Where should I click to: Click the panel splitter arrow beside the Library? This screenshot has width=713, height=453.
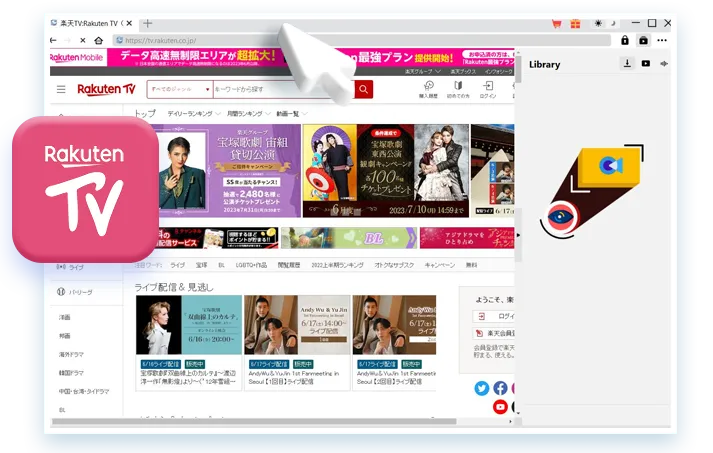[x=518, y=235]
